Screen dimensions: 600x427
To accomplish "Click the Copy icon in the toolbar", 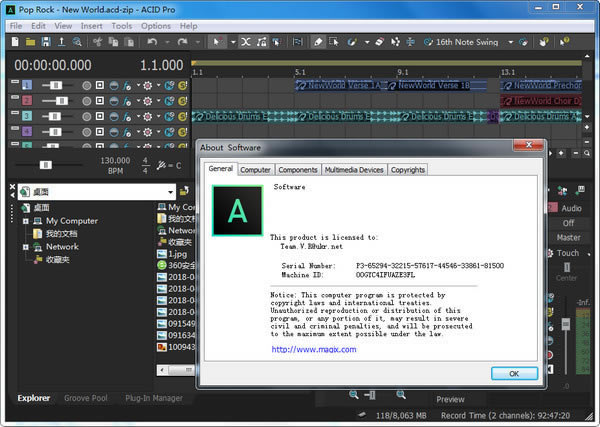I will pyautogui.click(x=113, y=42).
